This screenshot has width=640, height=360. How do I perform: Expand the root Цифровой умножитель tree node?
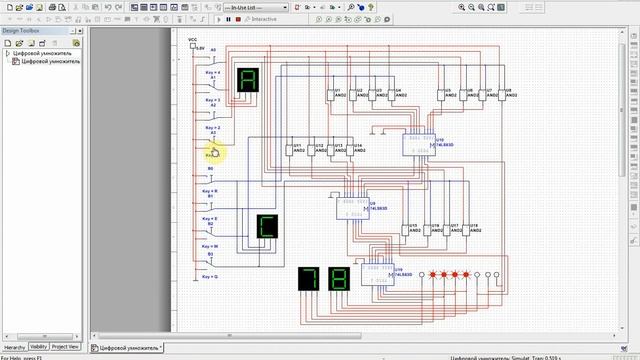[x=7, y=53]
